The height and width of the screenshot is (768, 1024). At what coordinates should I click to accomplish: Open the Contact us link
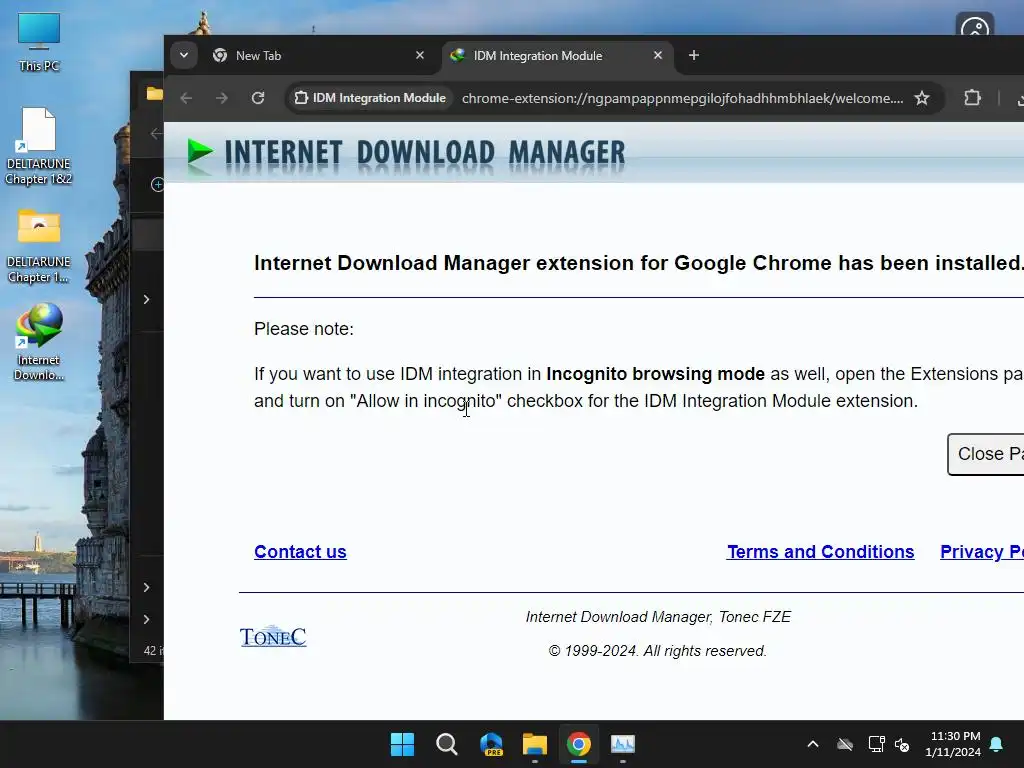tap(300, 552)
